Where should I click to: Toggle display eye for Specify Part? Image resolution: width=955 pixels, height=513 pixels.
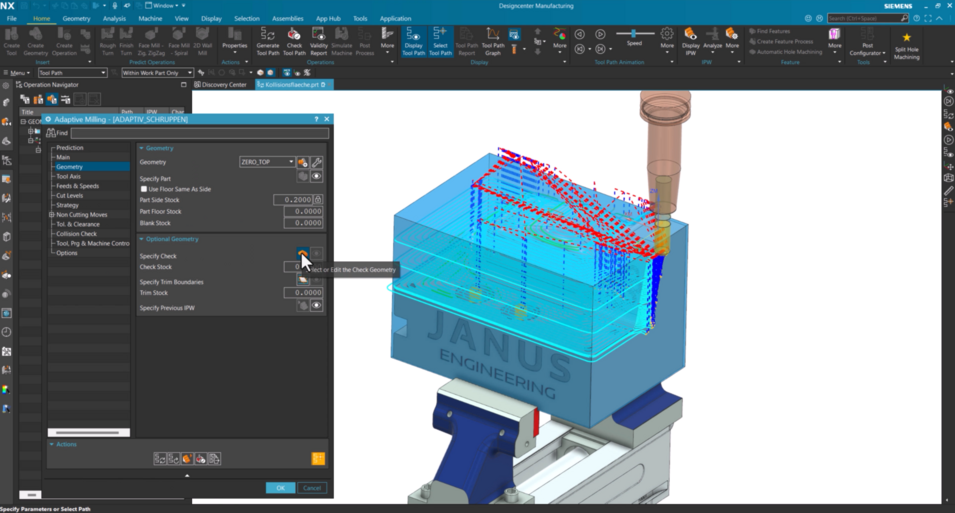click(316, 177)
